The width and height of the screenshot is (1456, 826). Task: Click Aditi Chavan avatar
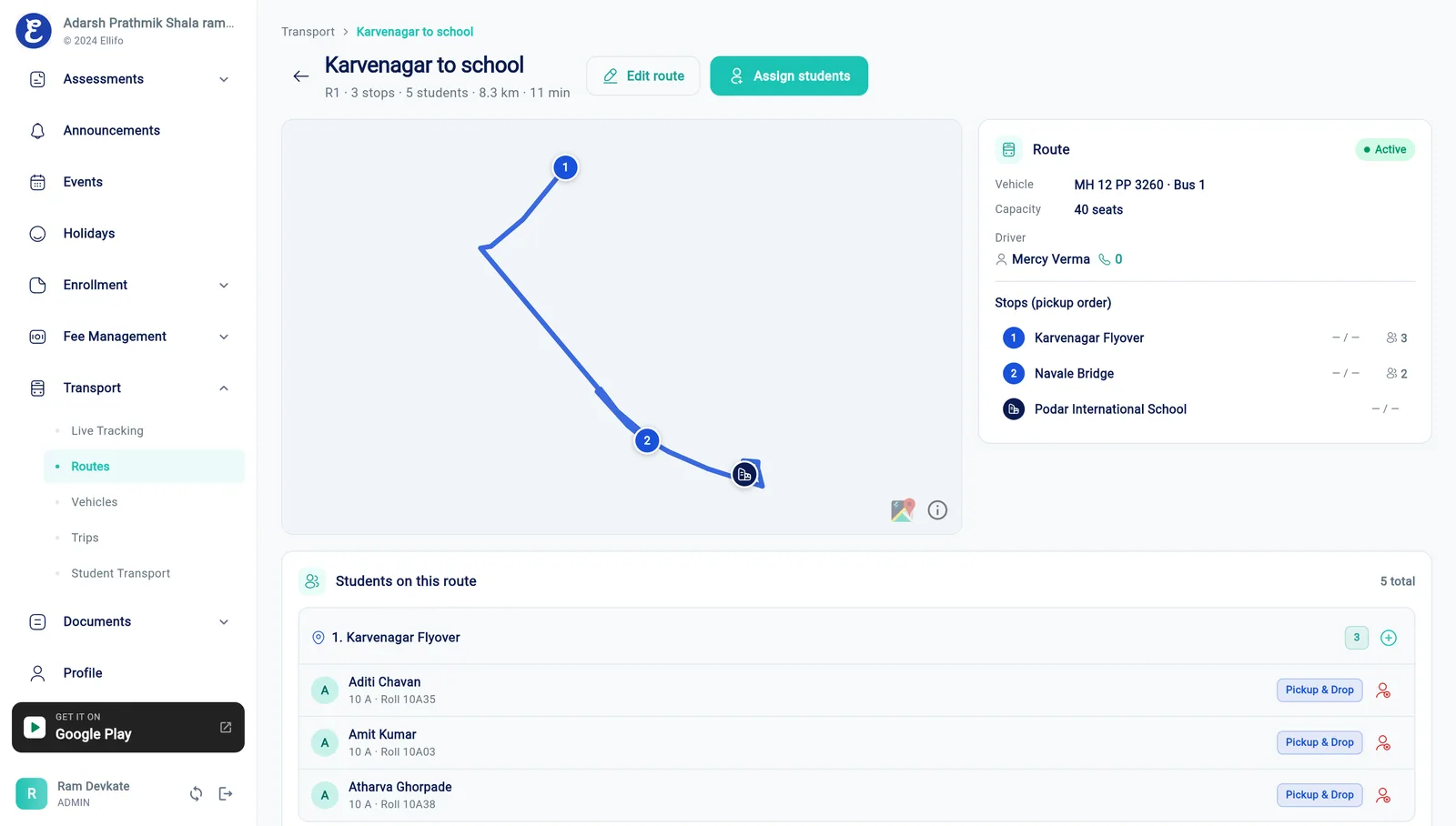[325, 690]
